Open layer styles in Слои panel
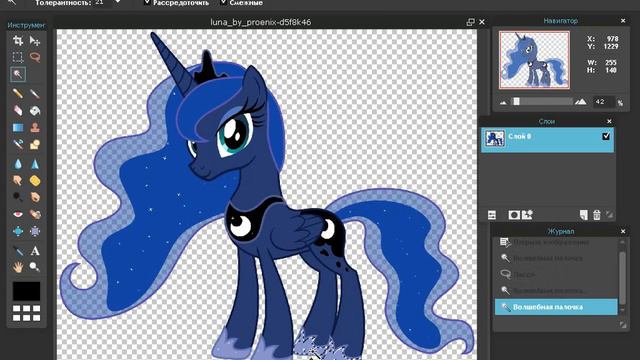The height and width of the screenshot is (360, 640). click(x=527, y=215)
